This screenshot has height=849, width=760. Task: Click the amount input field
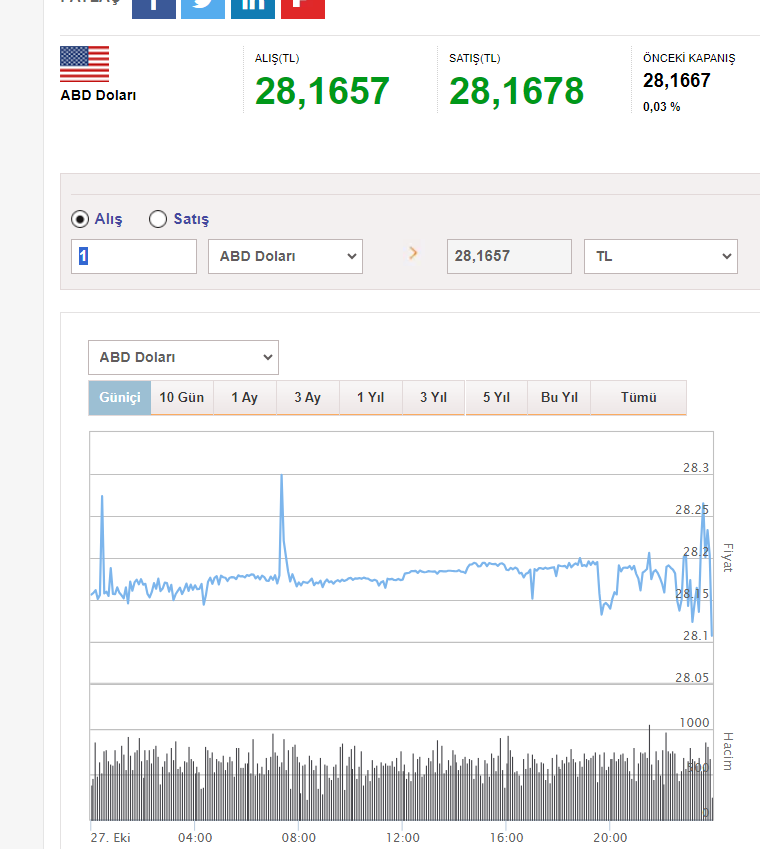[x=134, y=256]
